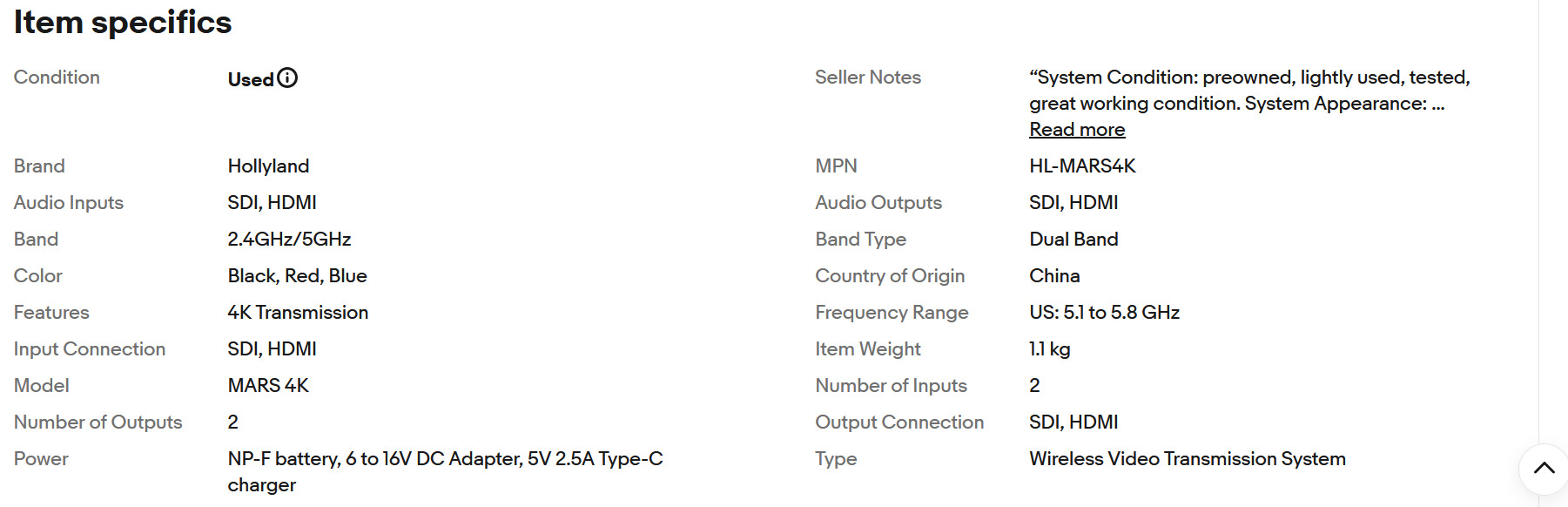Screen dimensions: 1568x507
Task: Click the HL-MARS4K MPN value
Action: [1082, 166]
